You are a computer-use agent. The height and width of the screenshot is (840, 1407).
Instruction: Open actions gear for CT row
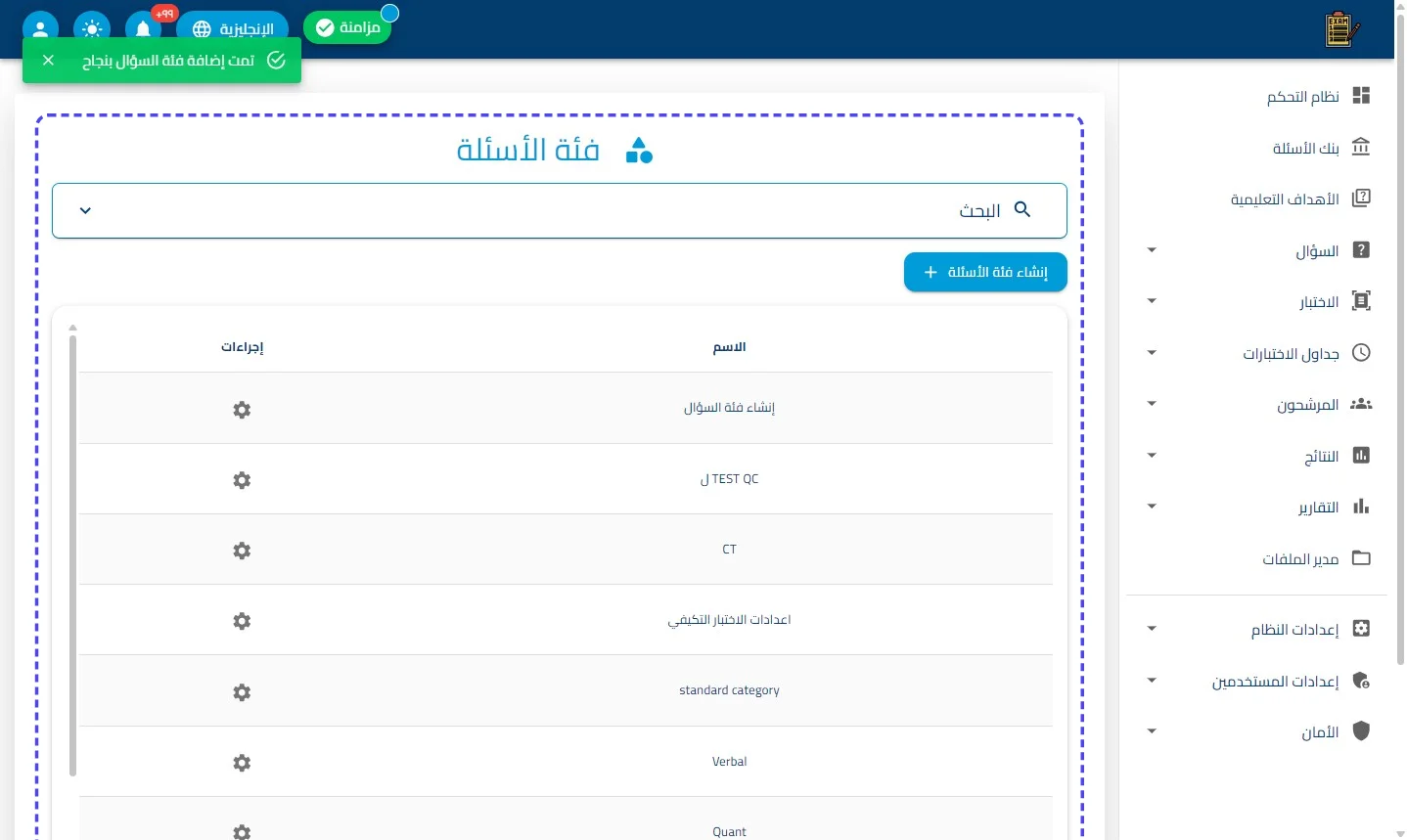(x=242, y=551)
